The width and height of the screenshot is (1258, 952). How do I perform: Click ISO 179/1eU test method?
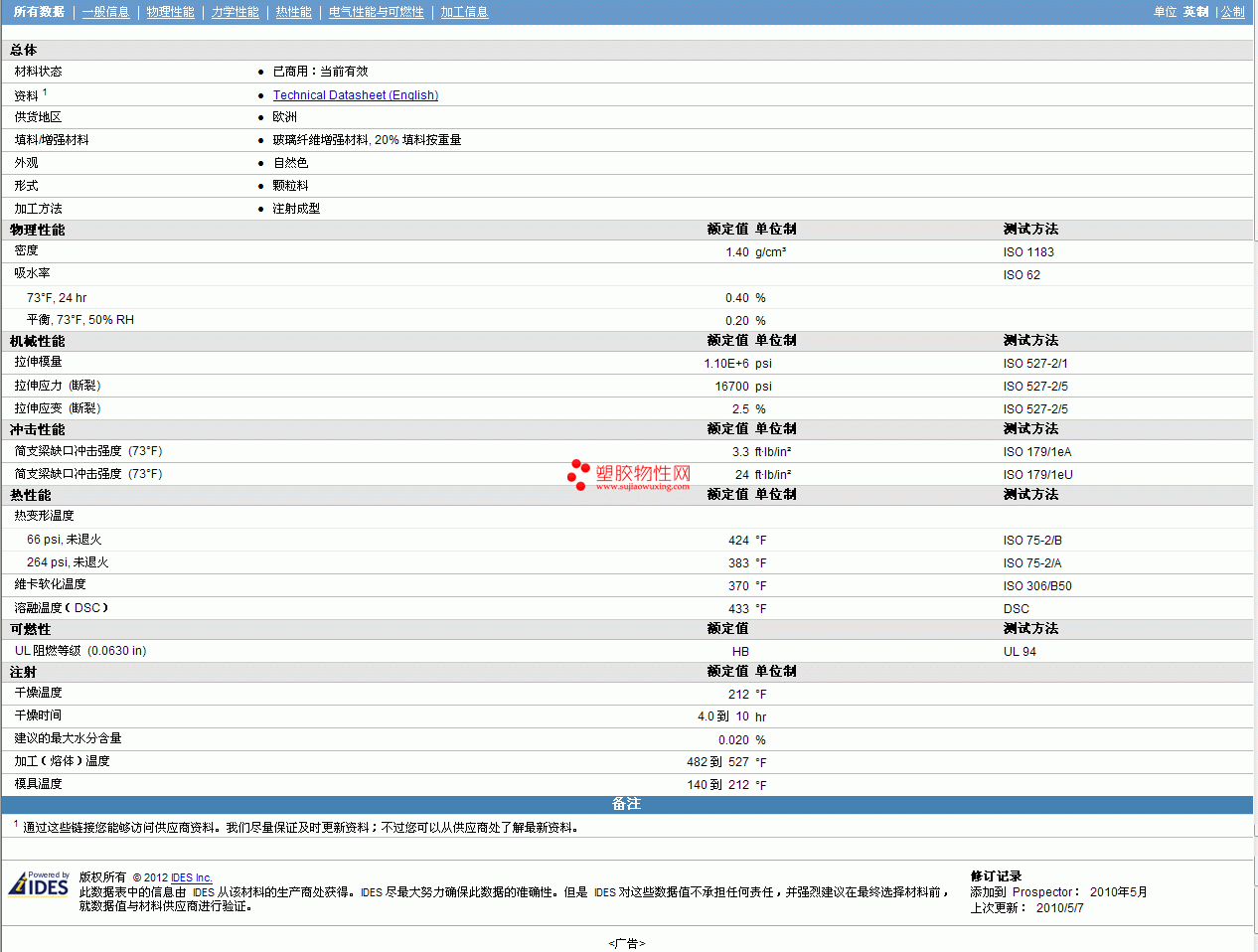[1037, 475]
